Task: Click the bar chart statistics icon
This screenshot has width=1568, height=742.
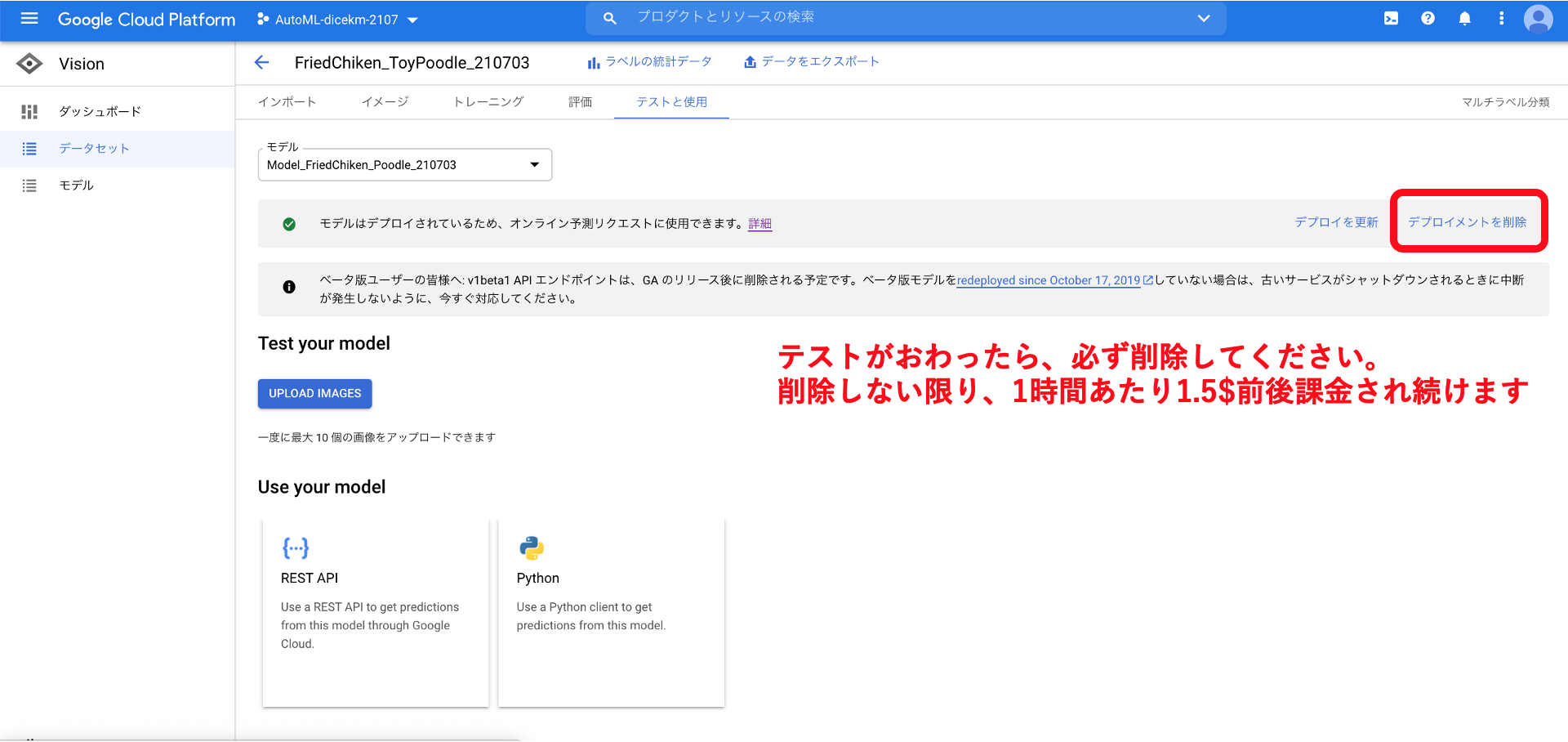Action: click(594, 63)
